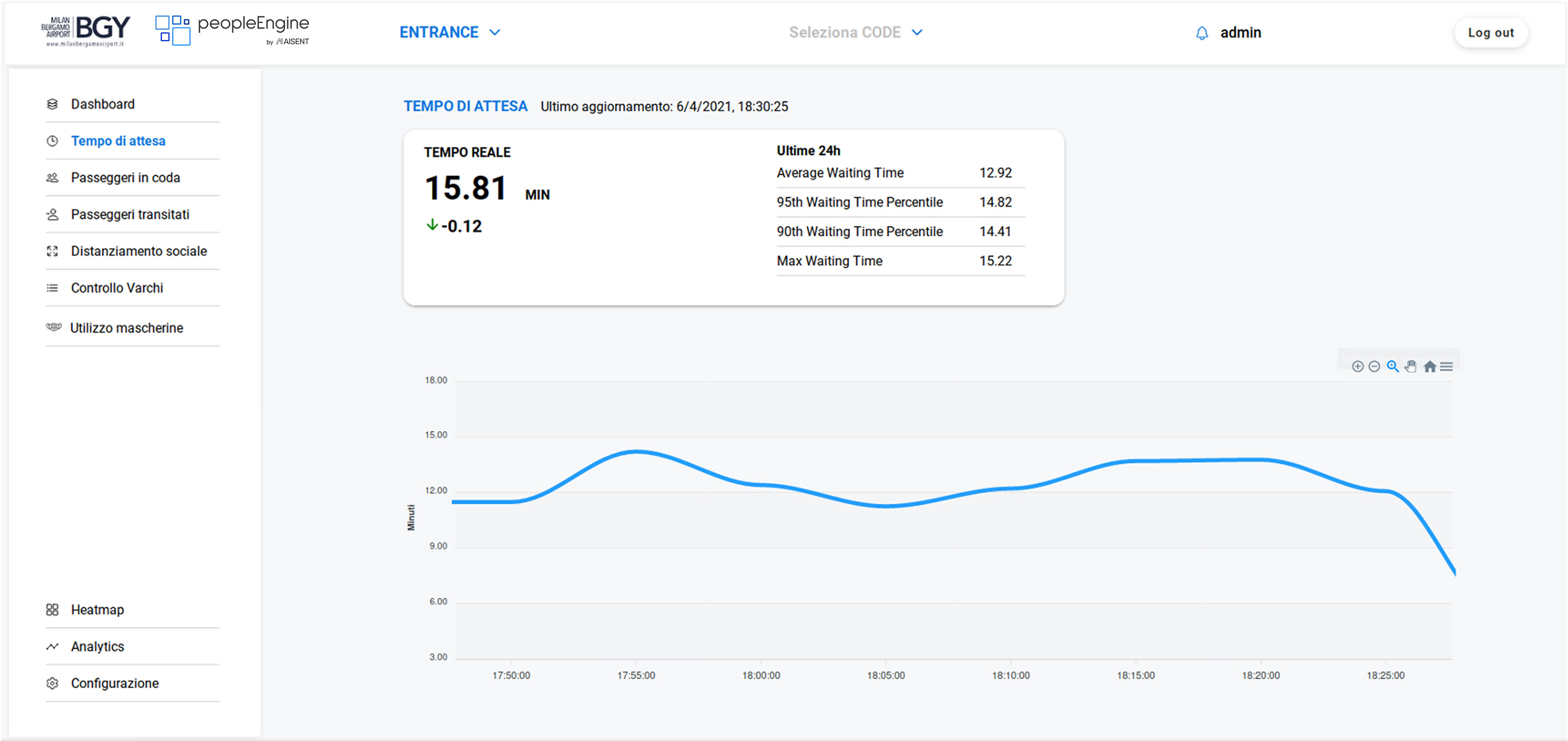1568x741 pixels.
Task: Click the chevron next to Seleziona CODE
Action: tap(917, 32)
